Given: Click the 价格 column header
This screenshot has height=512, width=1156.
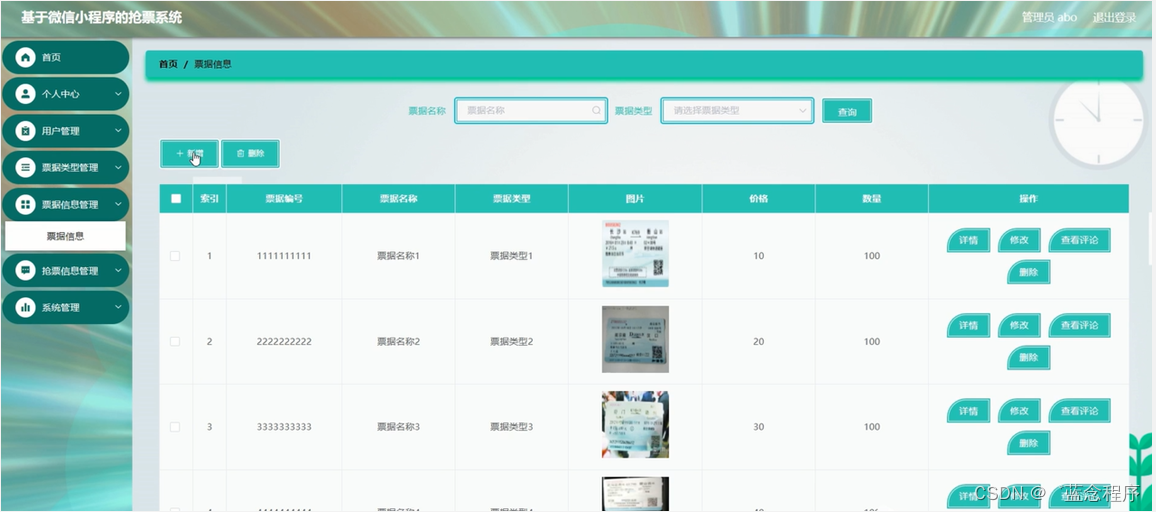Looking at the screenshot, I should (x=759, y=198).
